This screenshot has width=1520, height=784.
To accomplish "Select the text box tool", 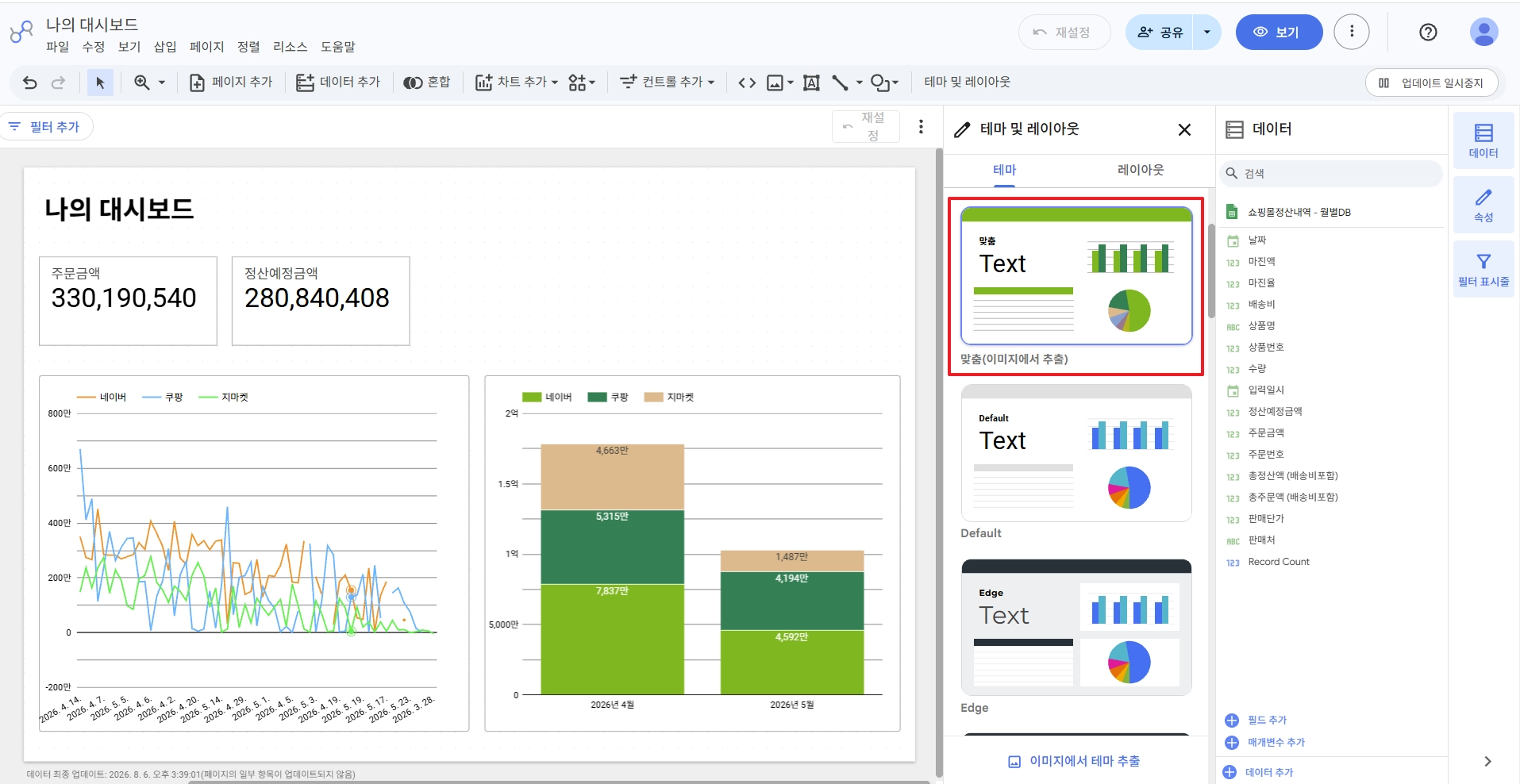I will 811,83.
